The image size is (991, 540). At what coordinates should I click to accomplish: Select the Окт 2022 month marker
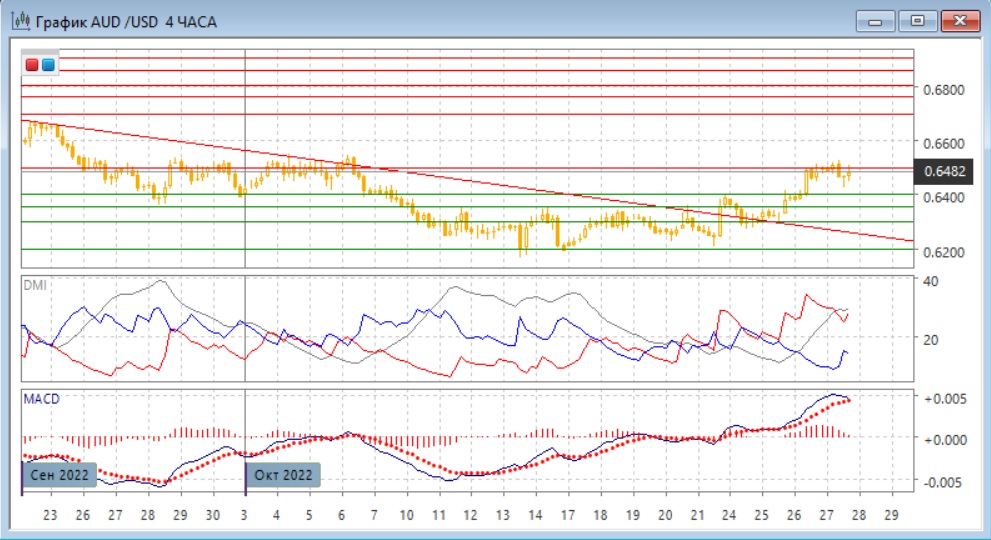[284, 475]
